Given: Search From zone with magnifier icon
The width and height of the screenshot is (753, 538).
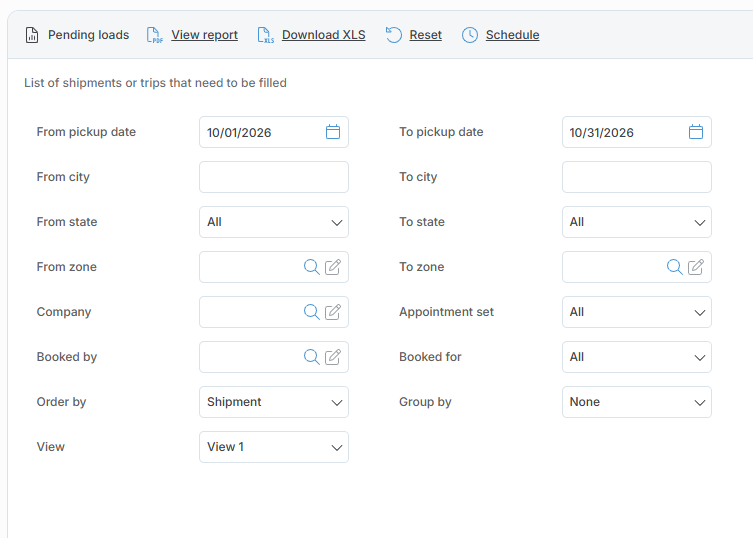Looking at the screenshot, I should point(312,267).
